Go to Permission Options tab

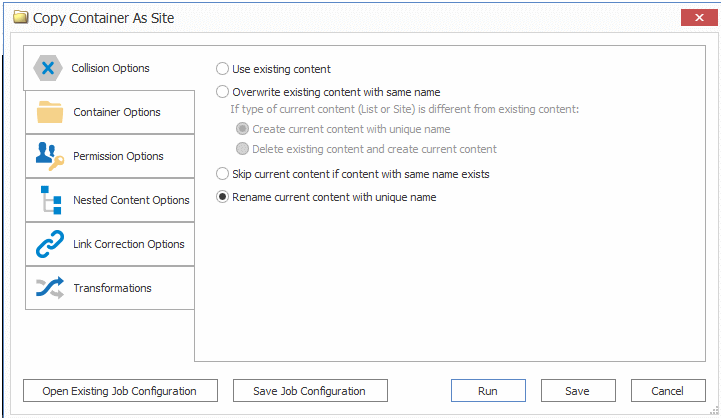pos(110,156)
